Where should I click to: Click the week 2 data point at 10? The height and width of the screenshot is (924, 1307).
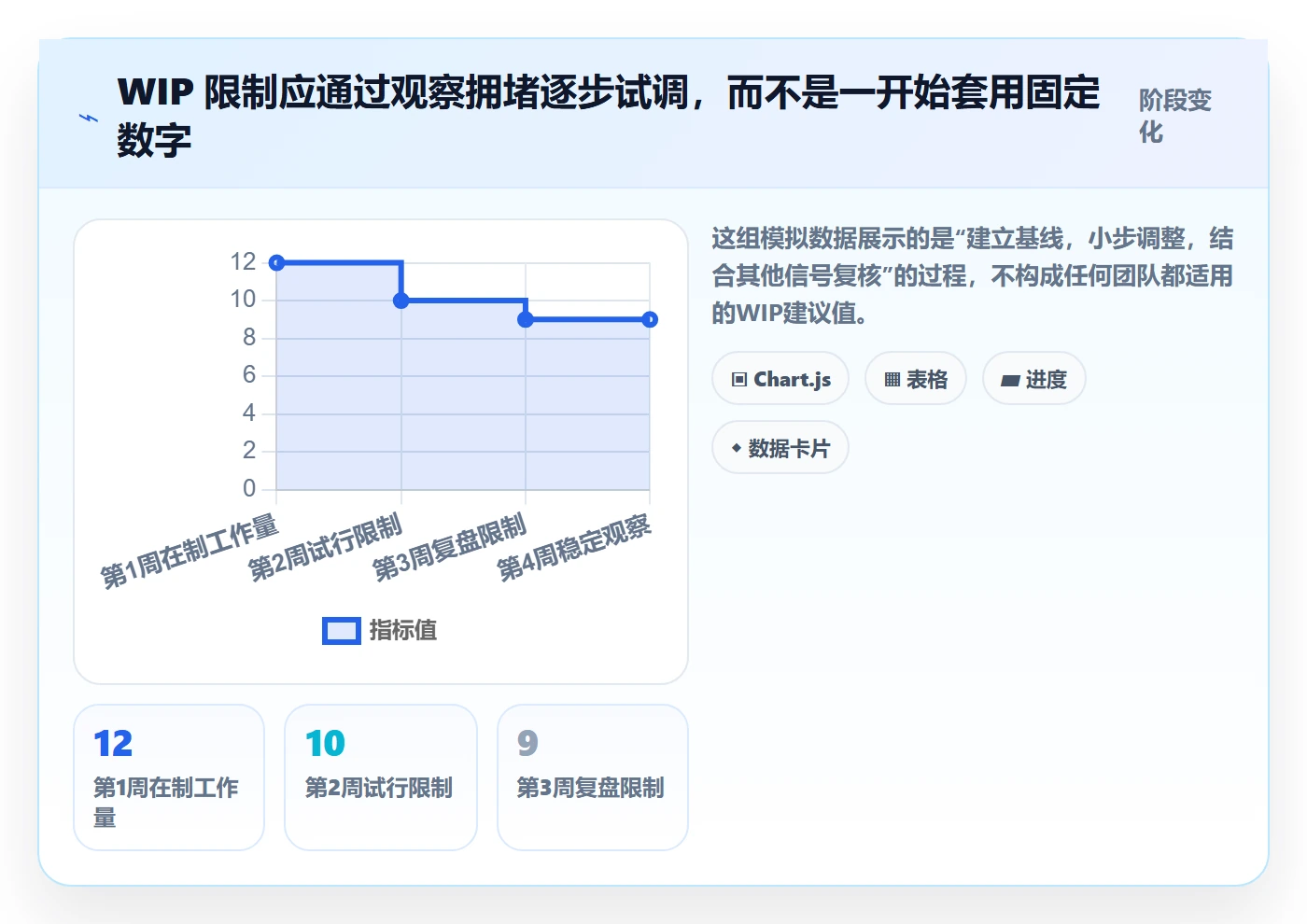(401, 301)
